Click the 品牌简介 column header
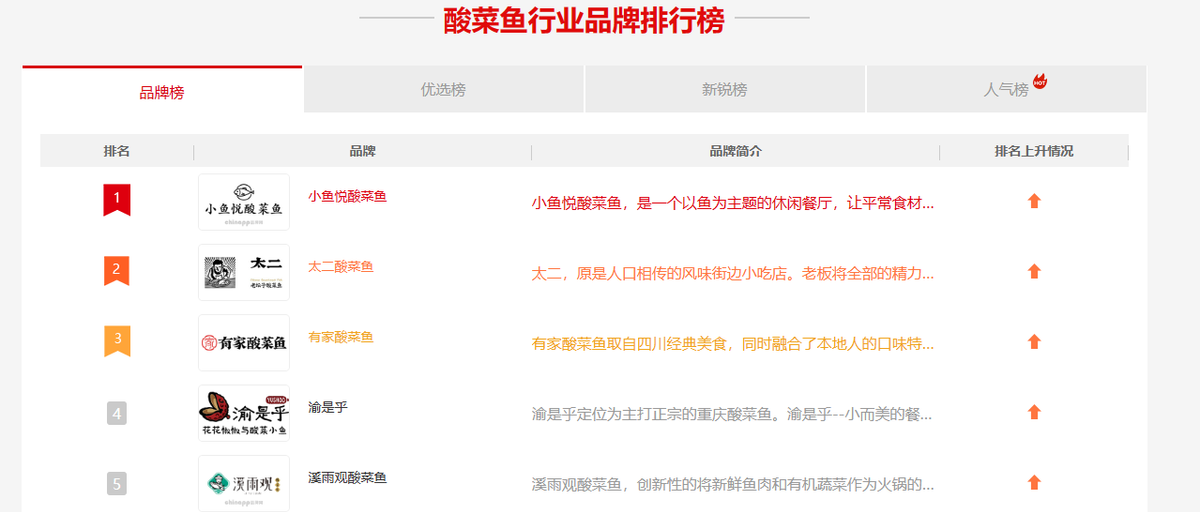 click(x=735, y=151)
